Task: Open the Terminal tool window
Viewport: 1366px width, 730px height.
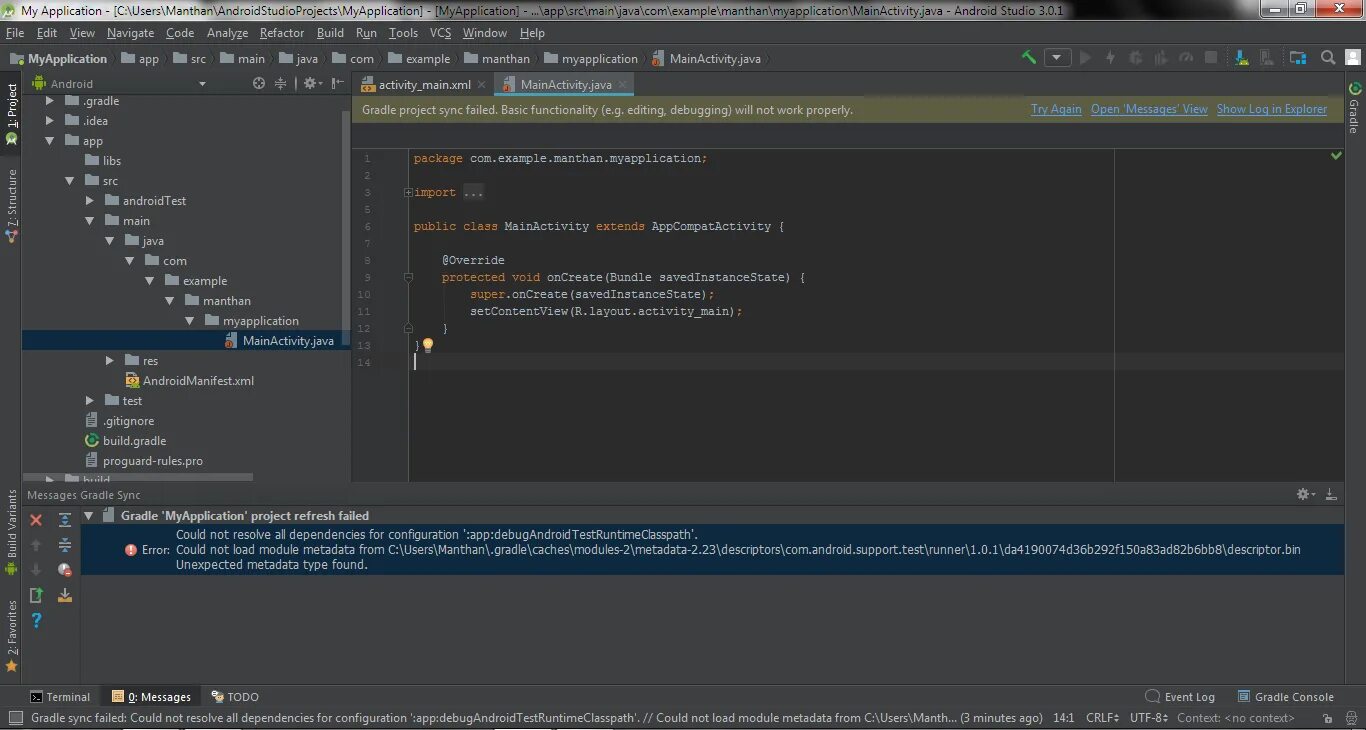Action: tap(60, 697)
